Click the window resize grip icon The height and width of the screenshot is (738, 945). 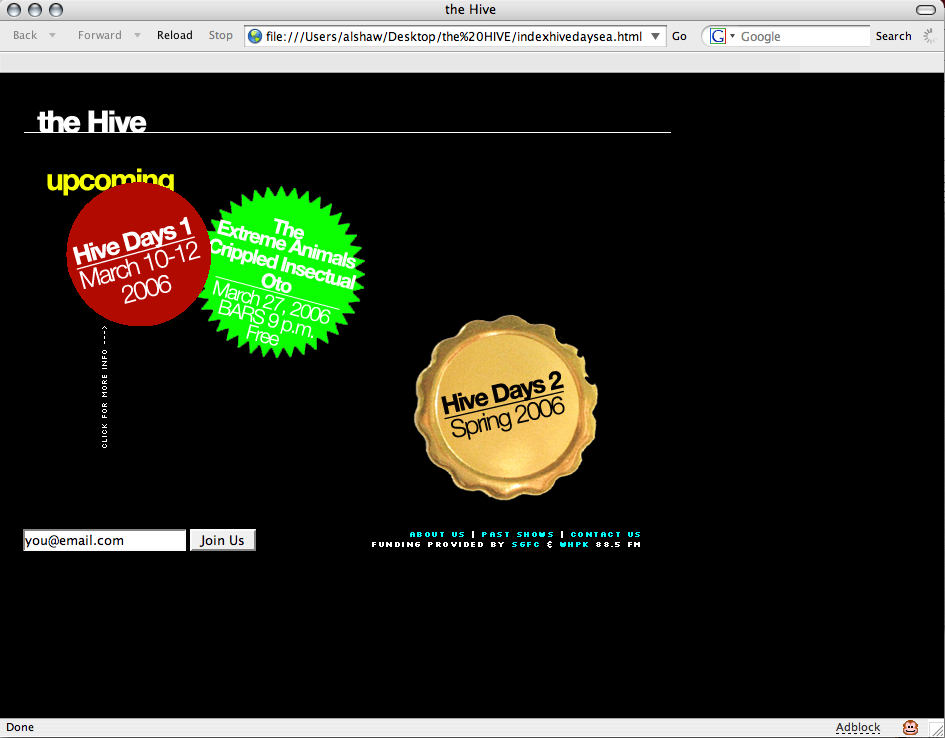pos(937,730)
